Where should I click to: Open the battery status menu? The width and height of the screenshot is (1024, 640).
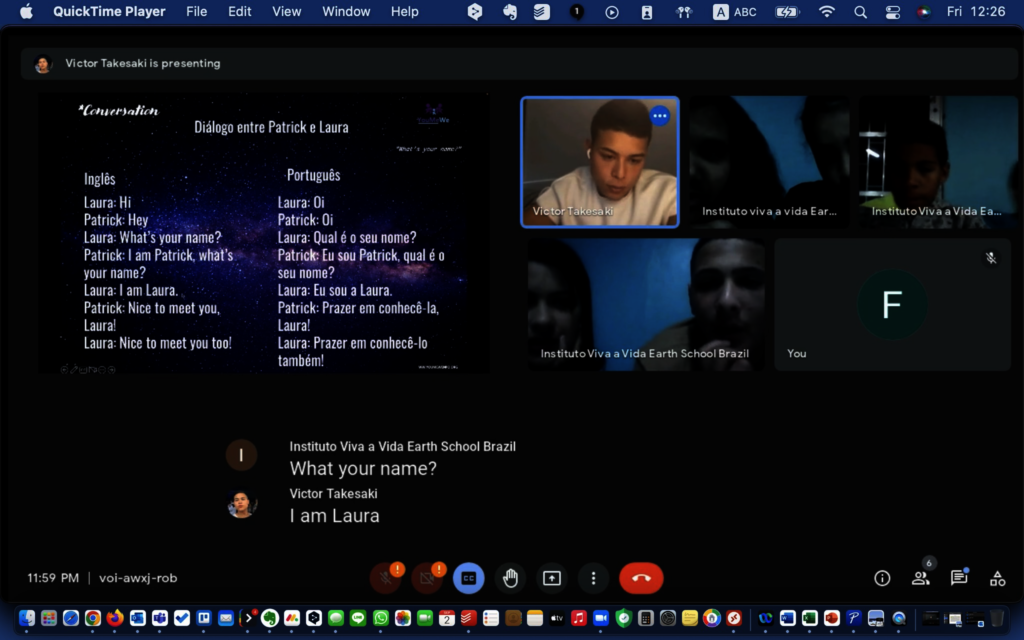tap(787, 12)
